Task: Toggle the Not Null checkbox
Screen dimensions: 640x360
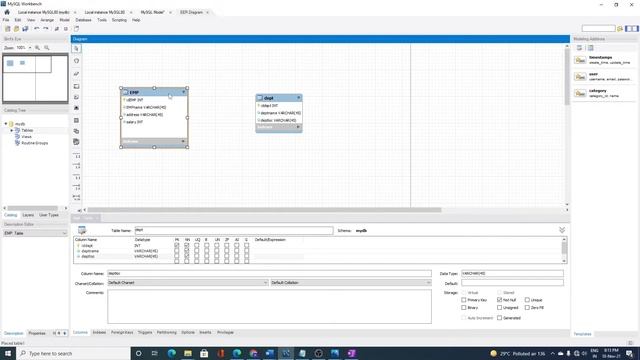Action: 499,300
